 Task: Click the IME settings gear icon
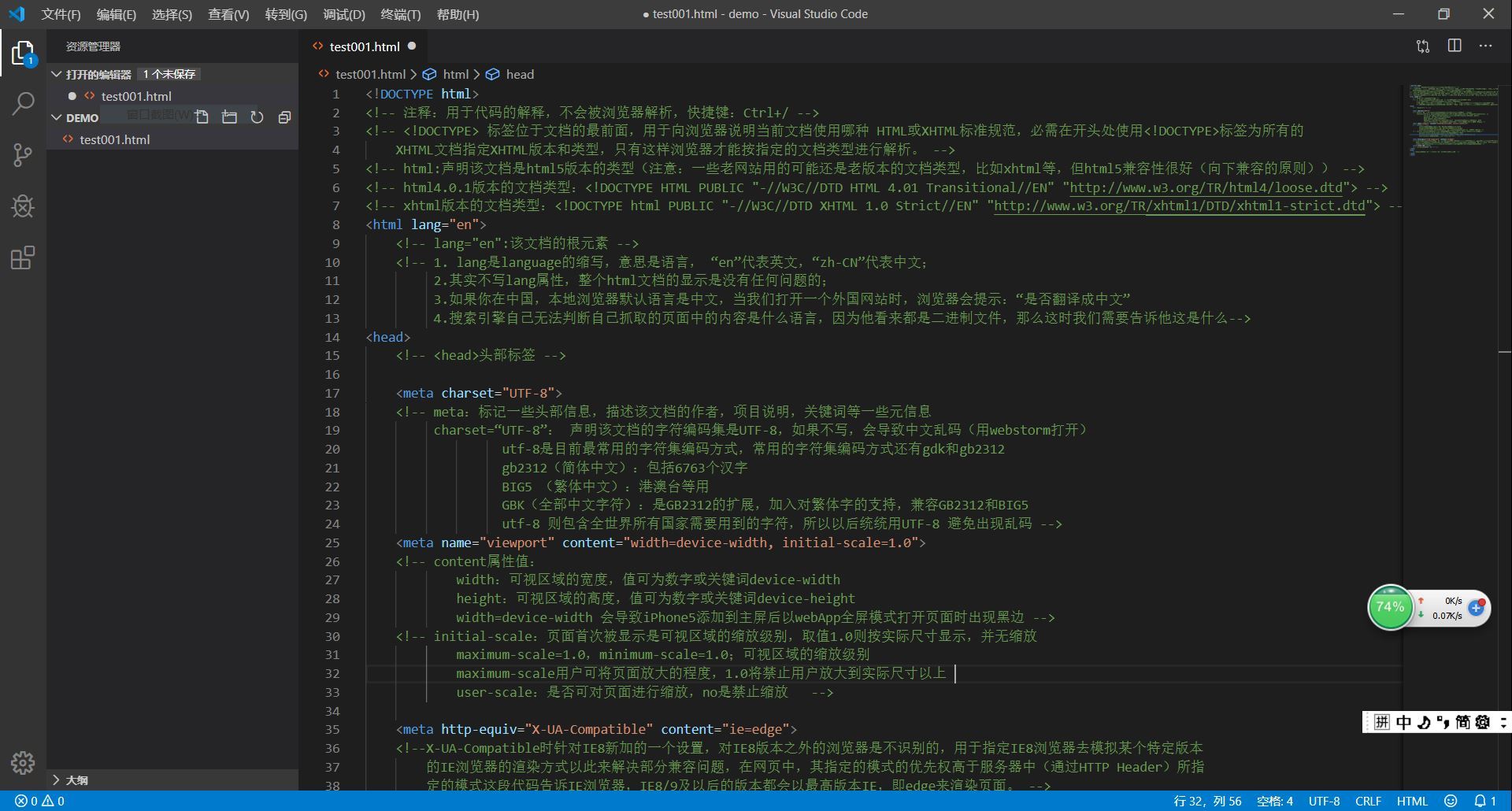point(1483,722)
